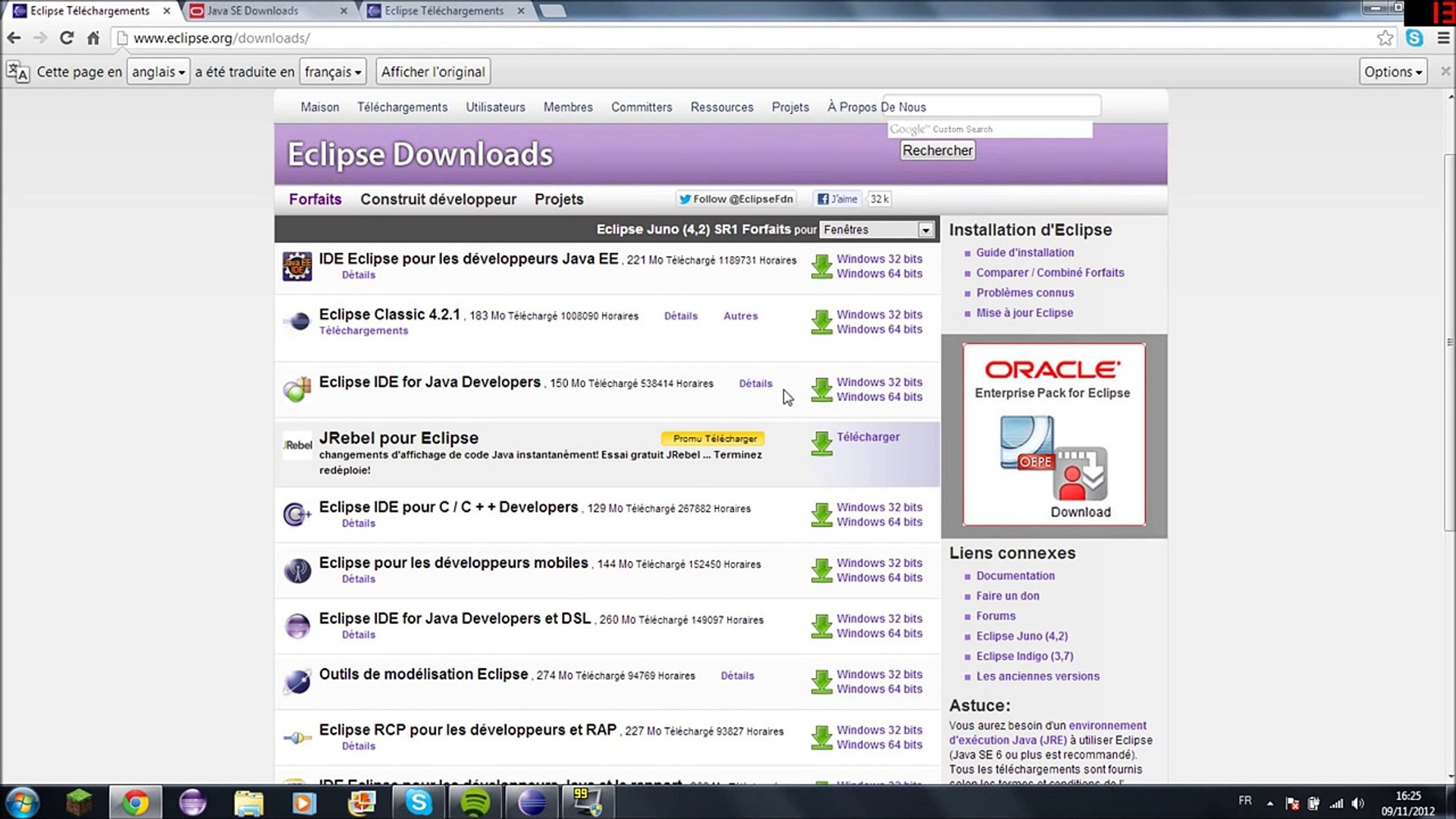Bookmark the page with the star icon

(x=1385, y=38)
